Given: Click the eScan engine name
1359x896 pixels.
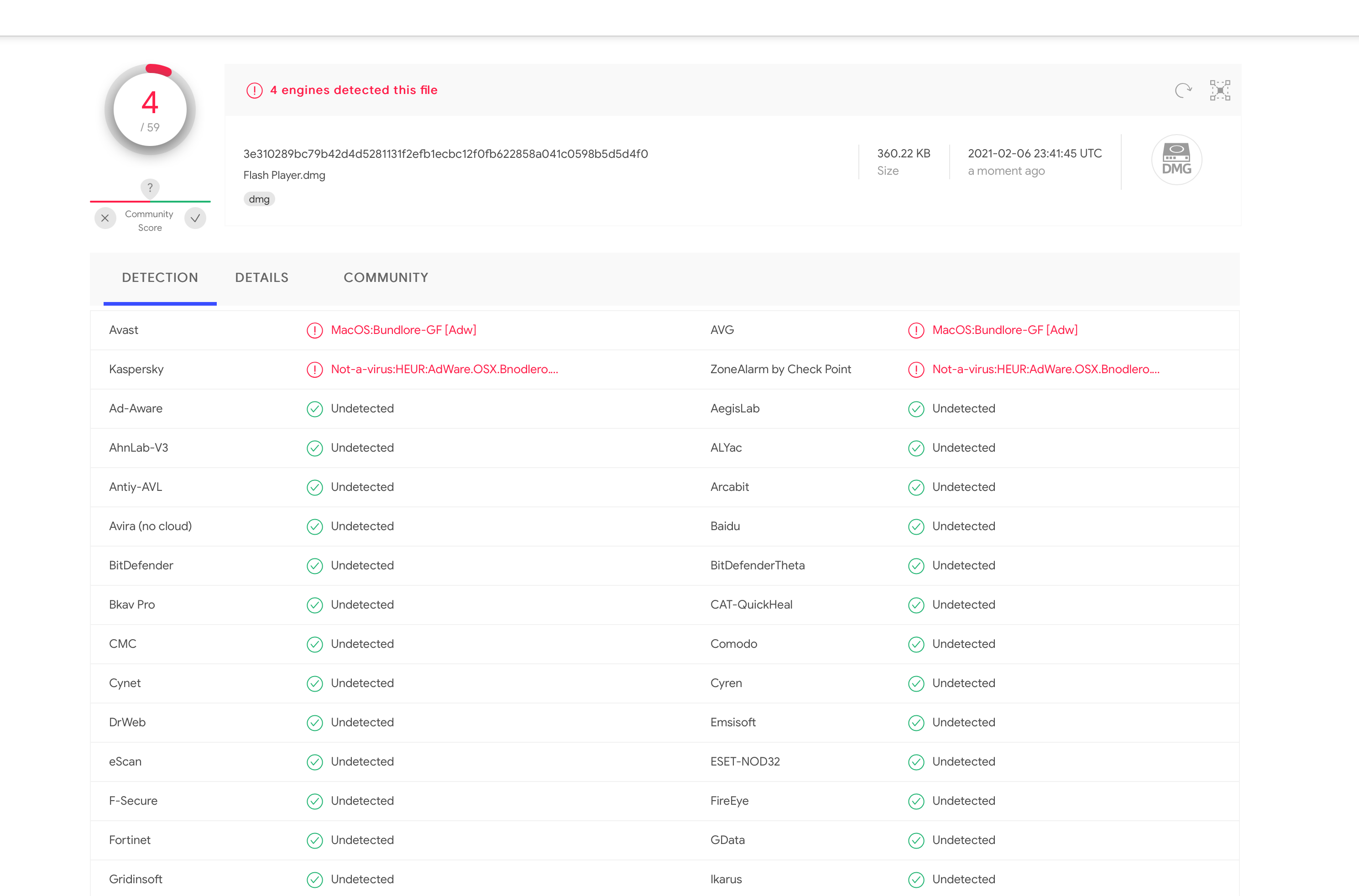Looking at the screenshot, I should [x=125, y=761].
